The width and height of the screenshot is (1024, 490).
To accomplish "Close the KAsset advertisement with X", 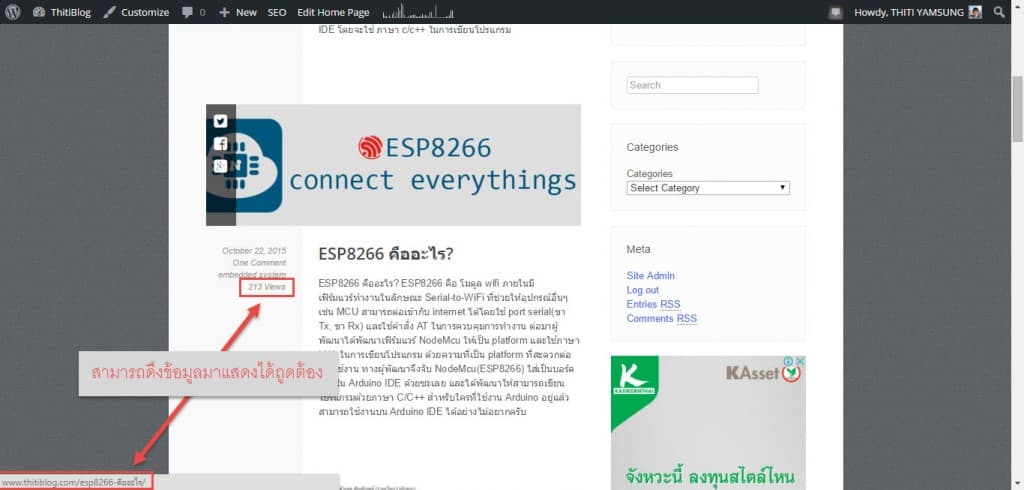I will point(799,362).
